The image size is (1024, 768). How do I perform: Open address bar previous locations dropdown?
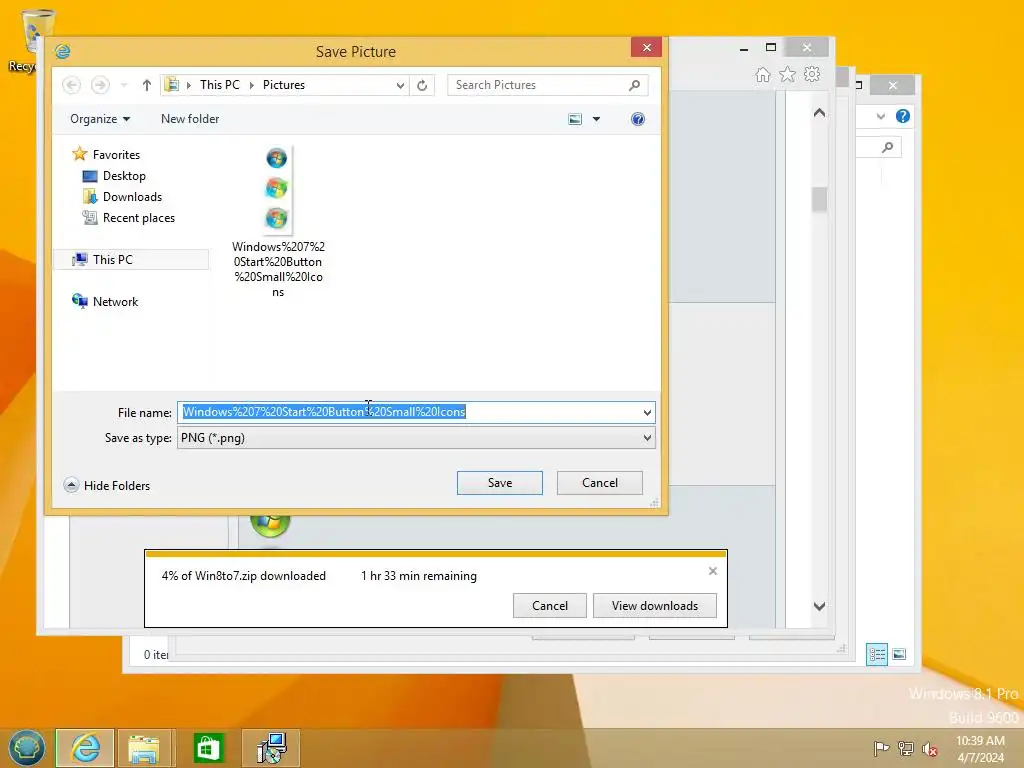coord(400,85)
